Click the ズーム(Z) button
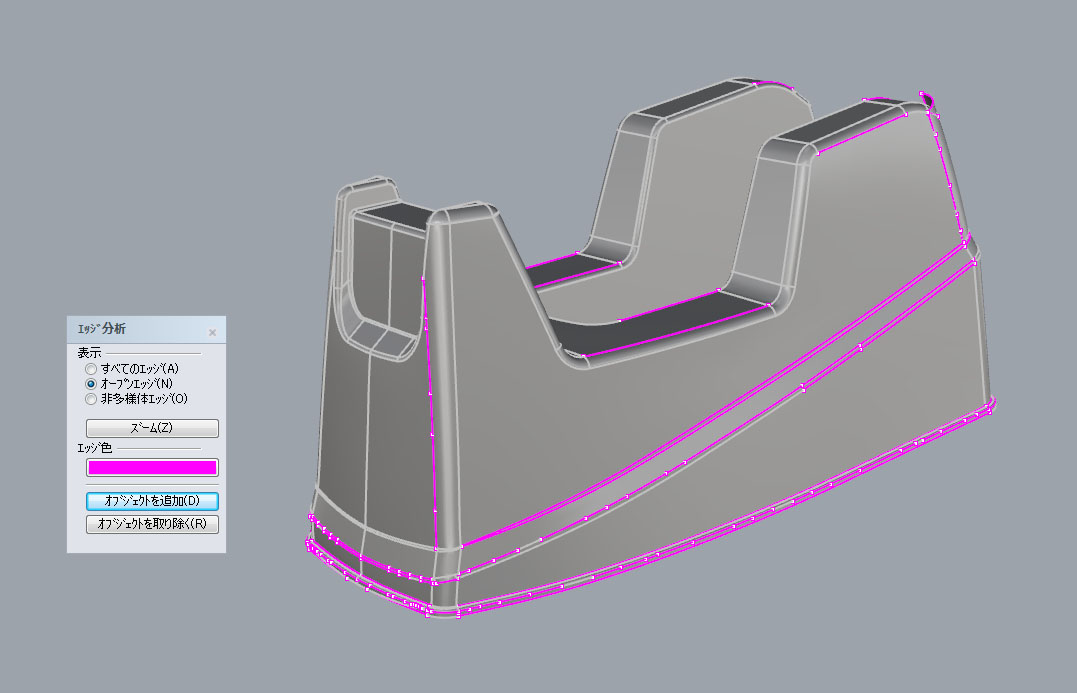 (152, 428)
